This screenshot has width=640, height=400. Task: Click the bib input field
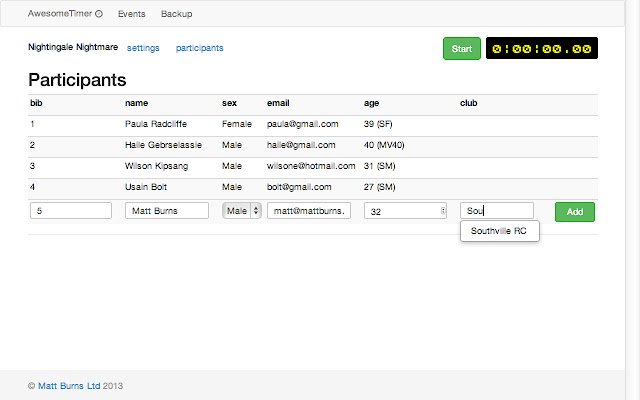(71, 211)
